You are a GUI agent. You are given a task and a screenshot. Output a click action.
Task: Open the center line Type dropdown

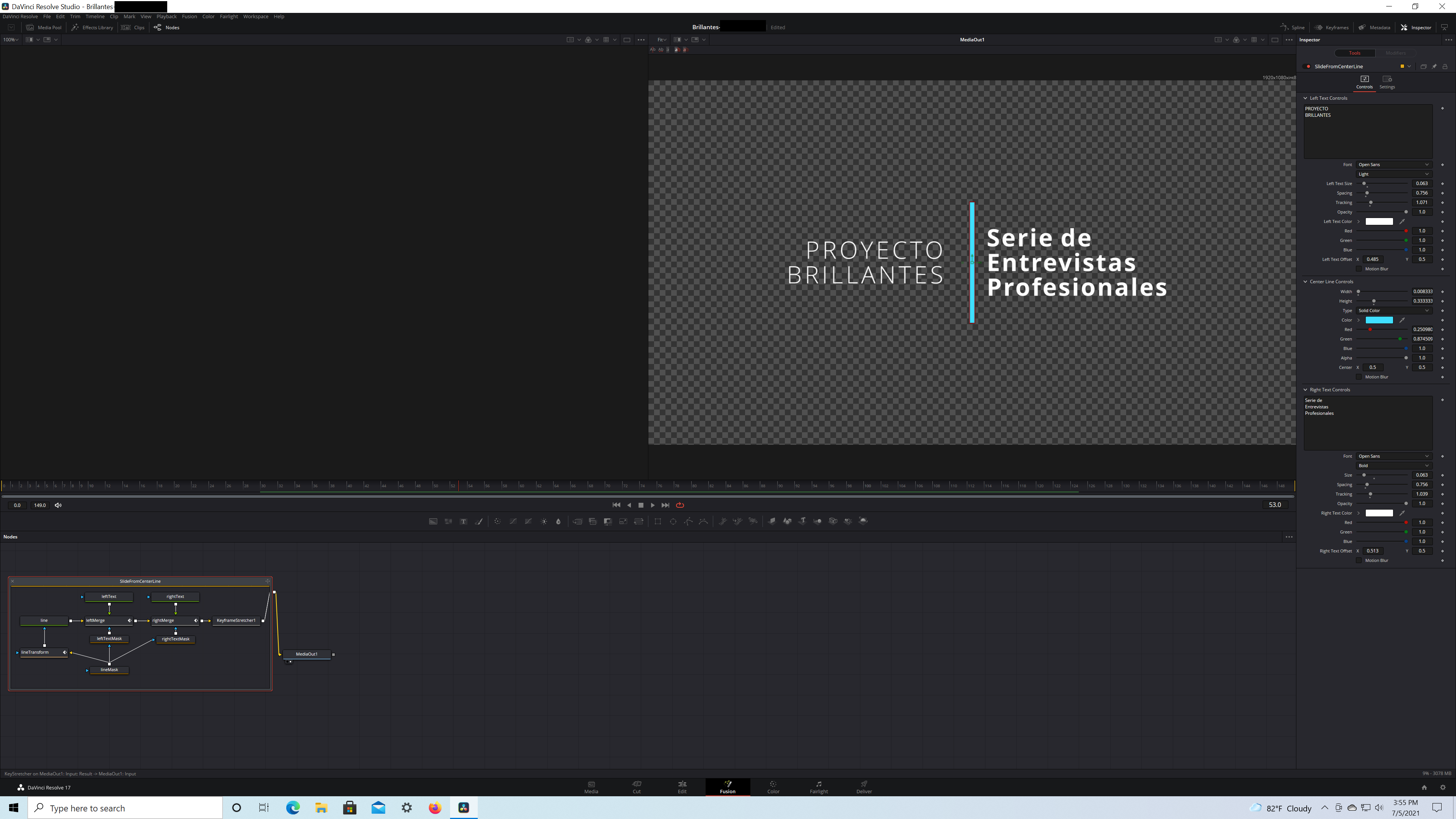[x=1393, y=311]
